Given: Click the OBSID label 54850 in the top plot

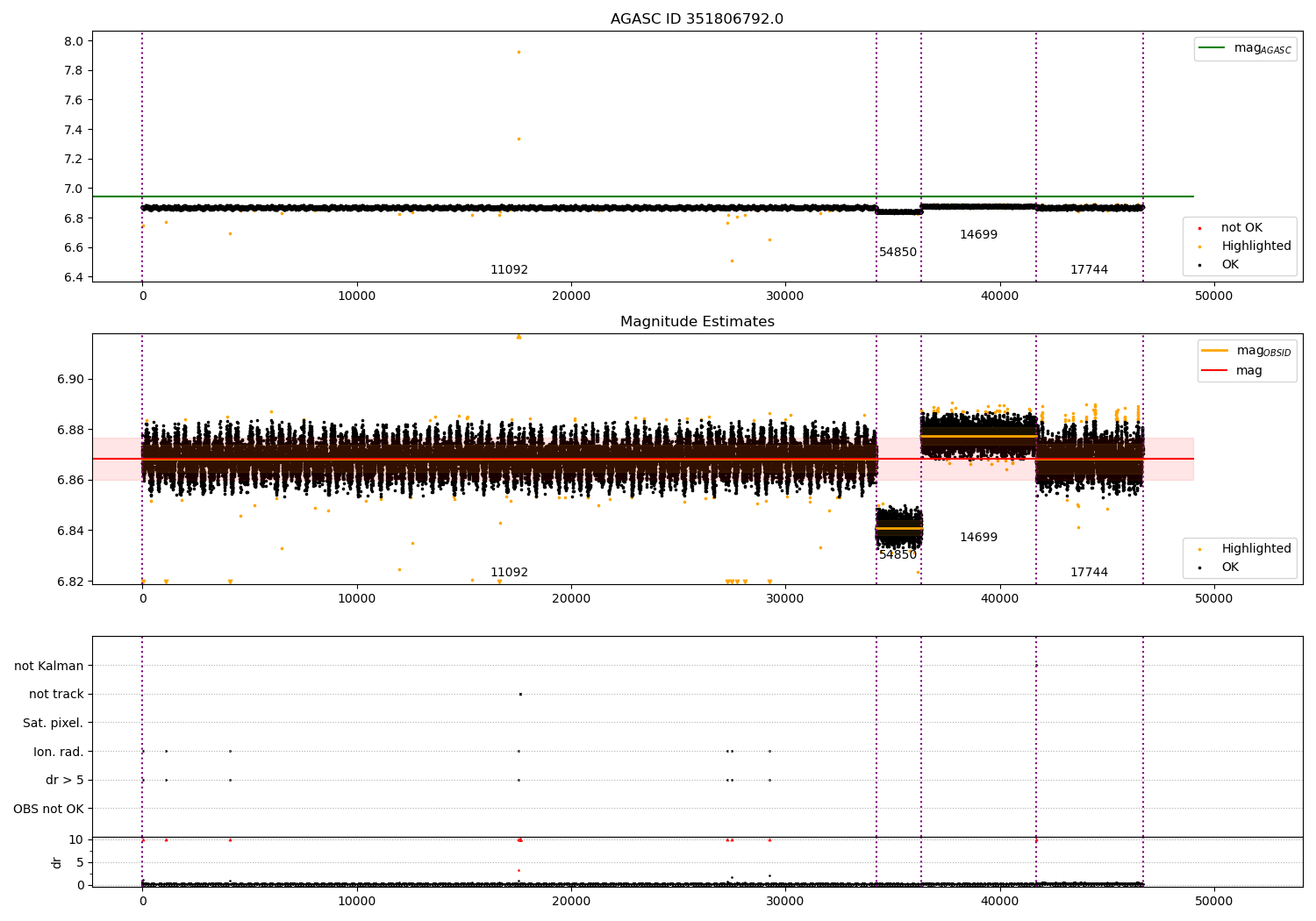Looking at the screenshot, I should point(898,252).
